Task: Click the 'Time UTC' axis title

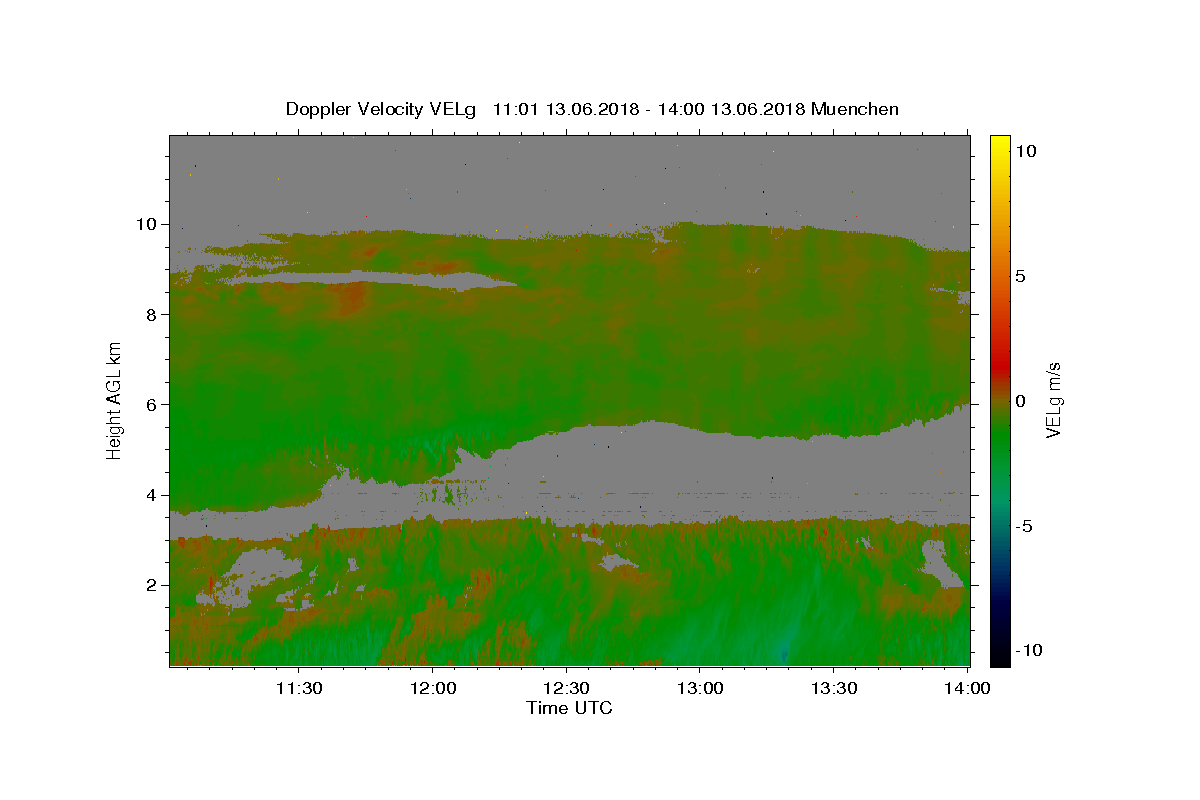Action: point(569,708)
